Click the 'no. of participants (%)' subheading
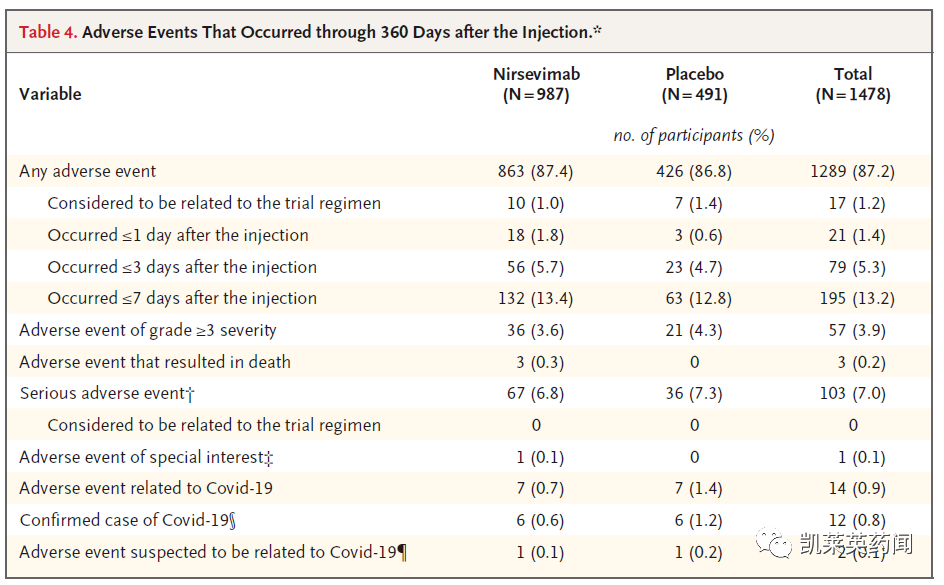Image resolution: width=944 pixels, height=585 pixels. (694, 135)
